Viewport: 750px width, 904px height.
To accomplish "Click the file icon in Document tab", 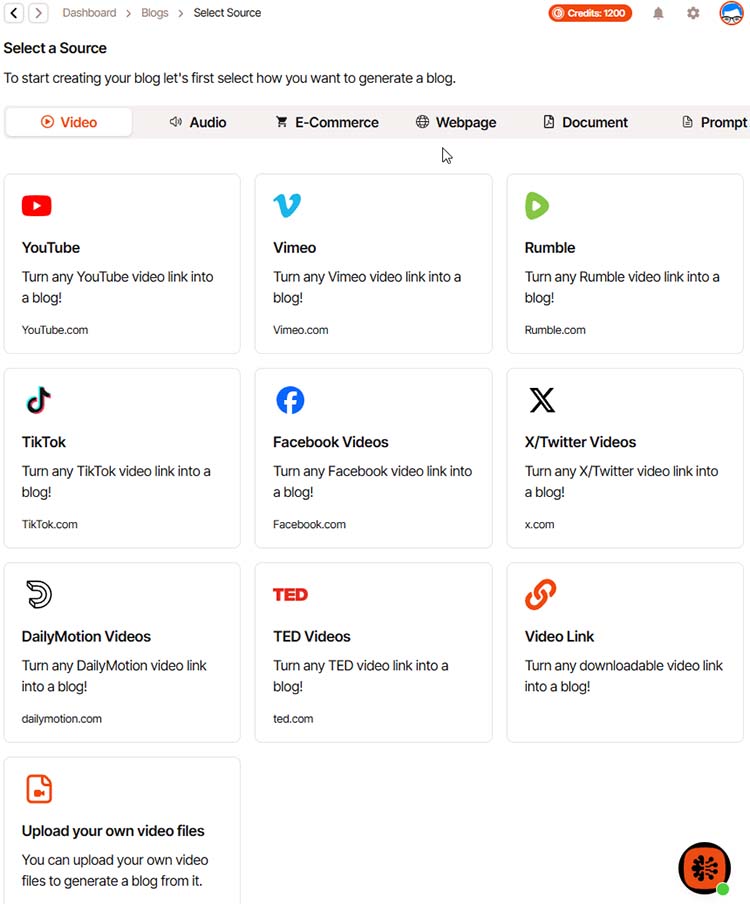I will click(549, 122).
